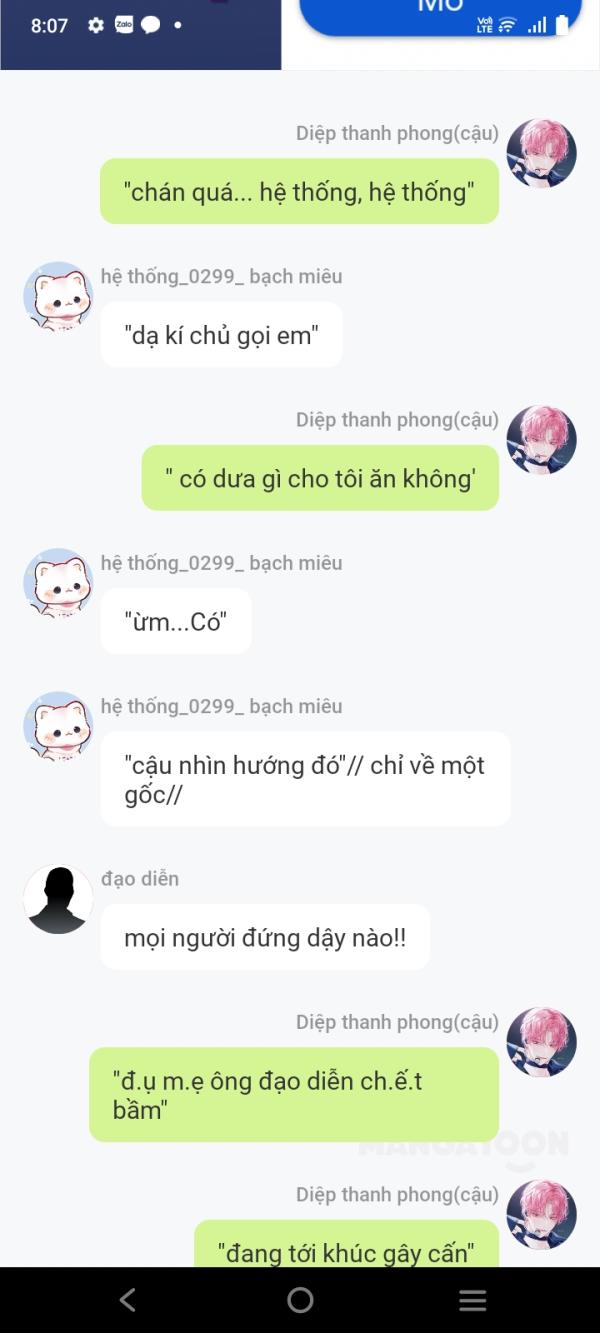
Task: Tap the "đạo diễn" sender name
Action: 140,879
